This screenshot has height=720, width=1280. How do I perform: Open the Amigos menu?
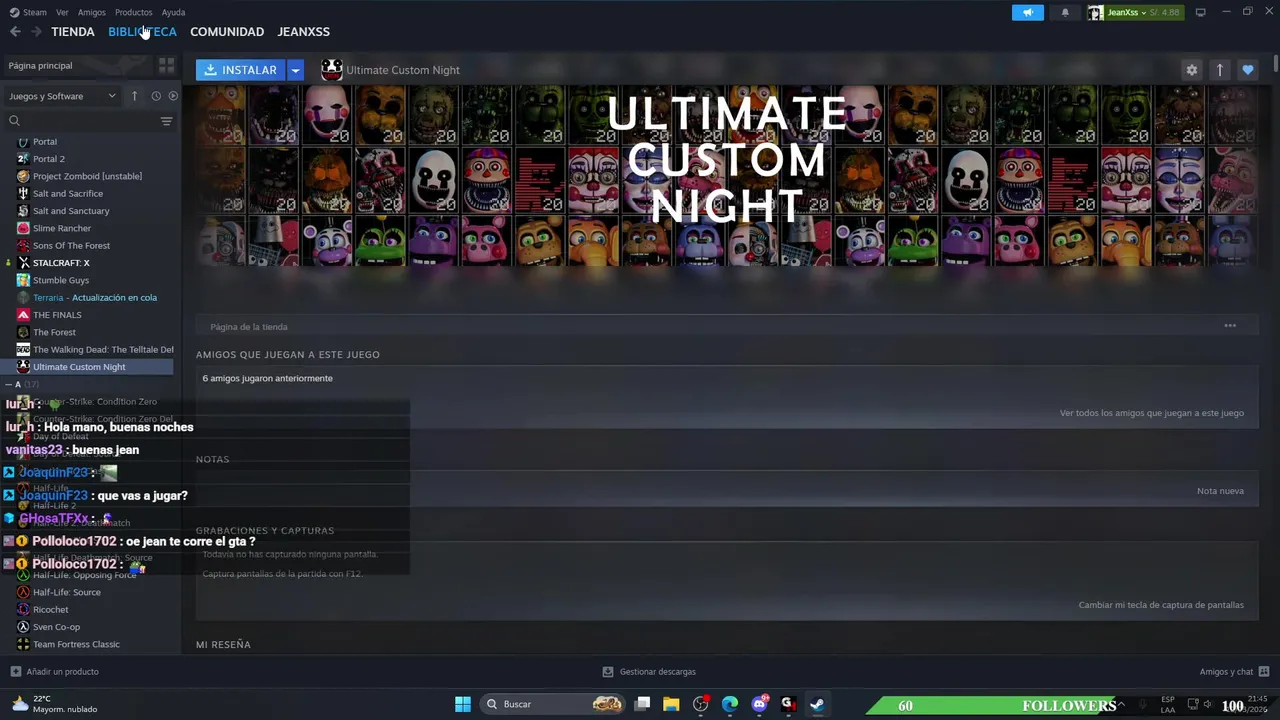coord(92,12)
